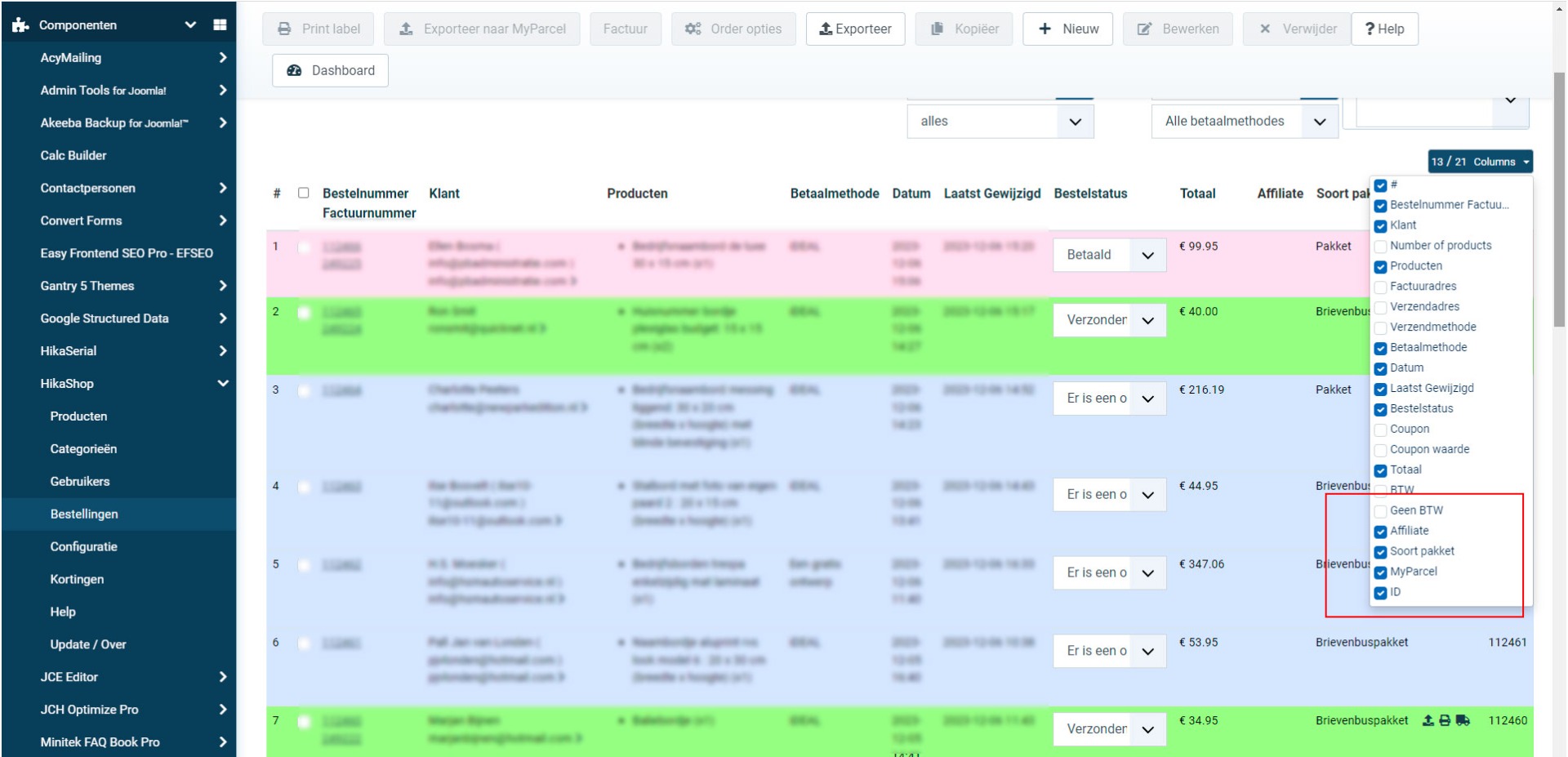Collapse the HikaShop submenu chevron

[x=223, y=383]
